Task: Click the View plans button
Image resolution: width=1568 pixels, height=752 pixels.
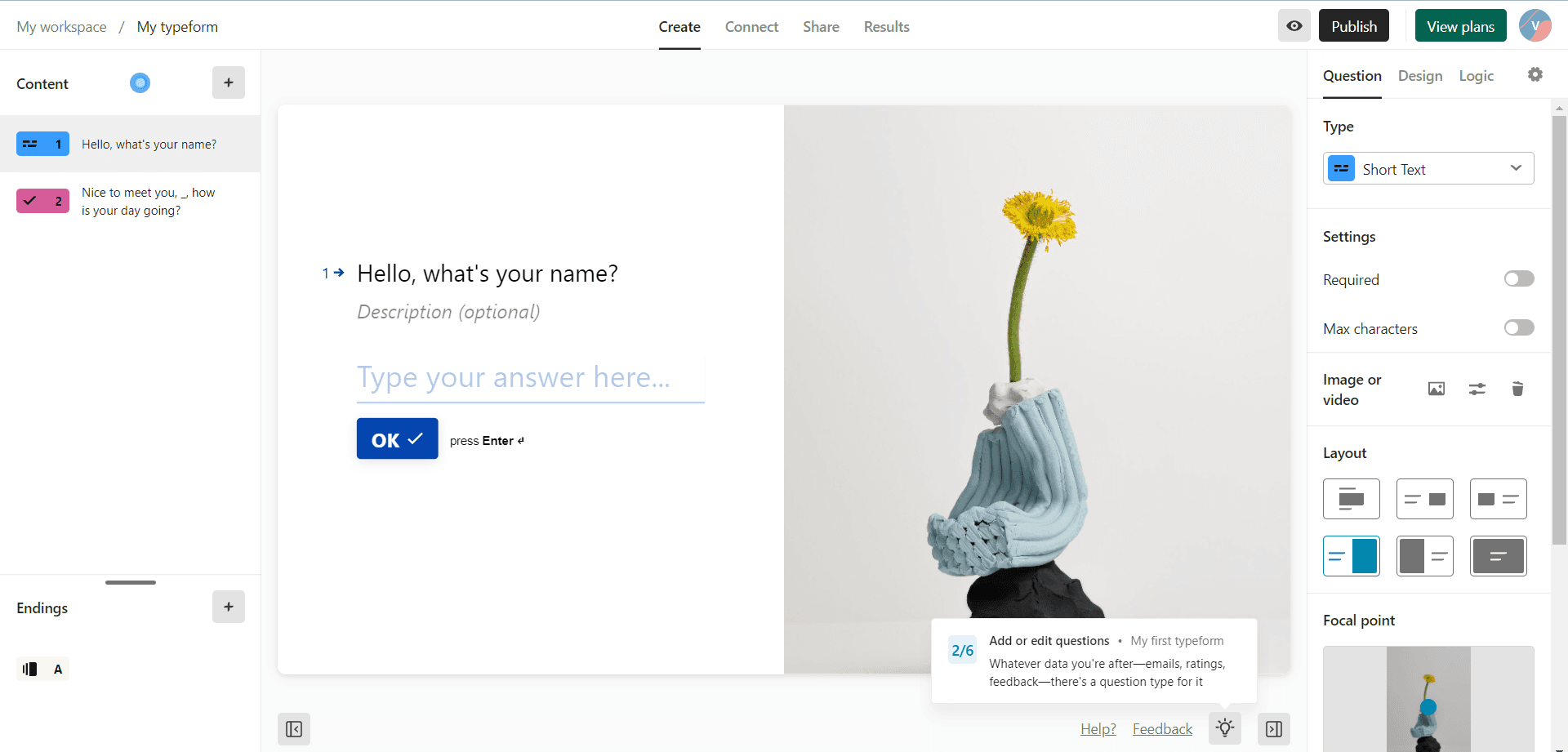Action: coord(1460,26)
